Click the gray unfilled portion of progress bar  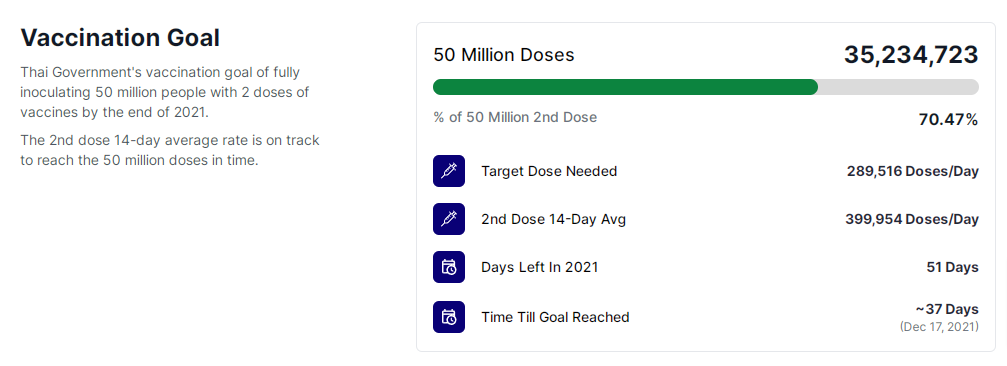click(x=898, y=87)
